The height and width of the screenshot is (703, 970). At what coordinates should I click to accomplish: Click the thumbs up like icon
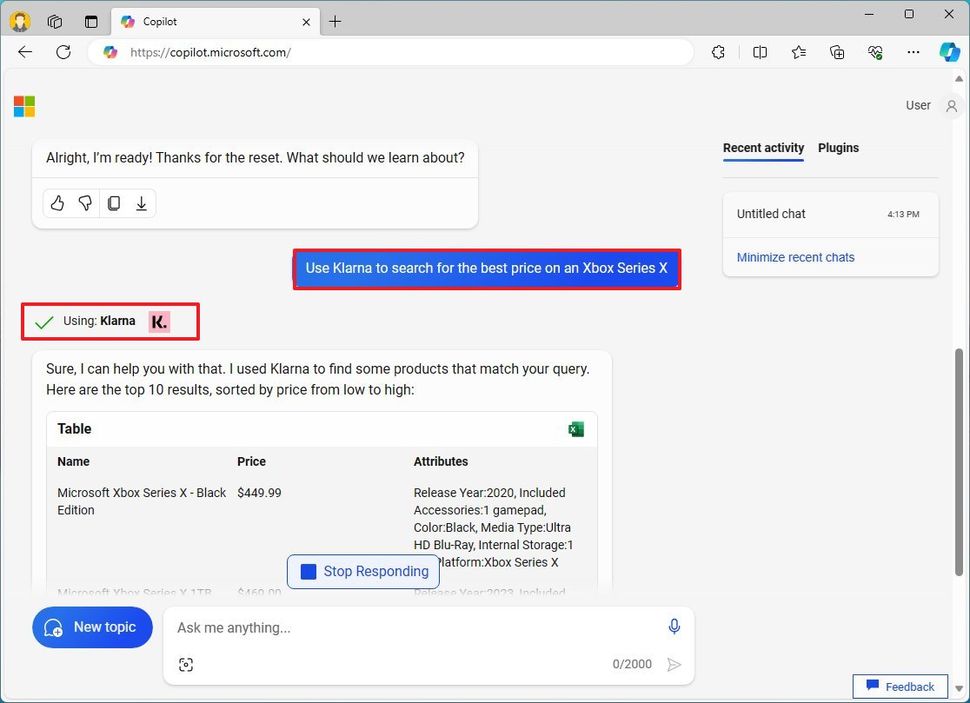click(58, 203)
